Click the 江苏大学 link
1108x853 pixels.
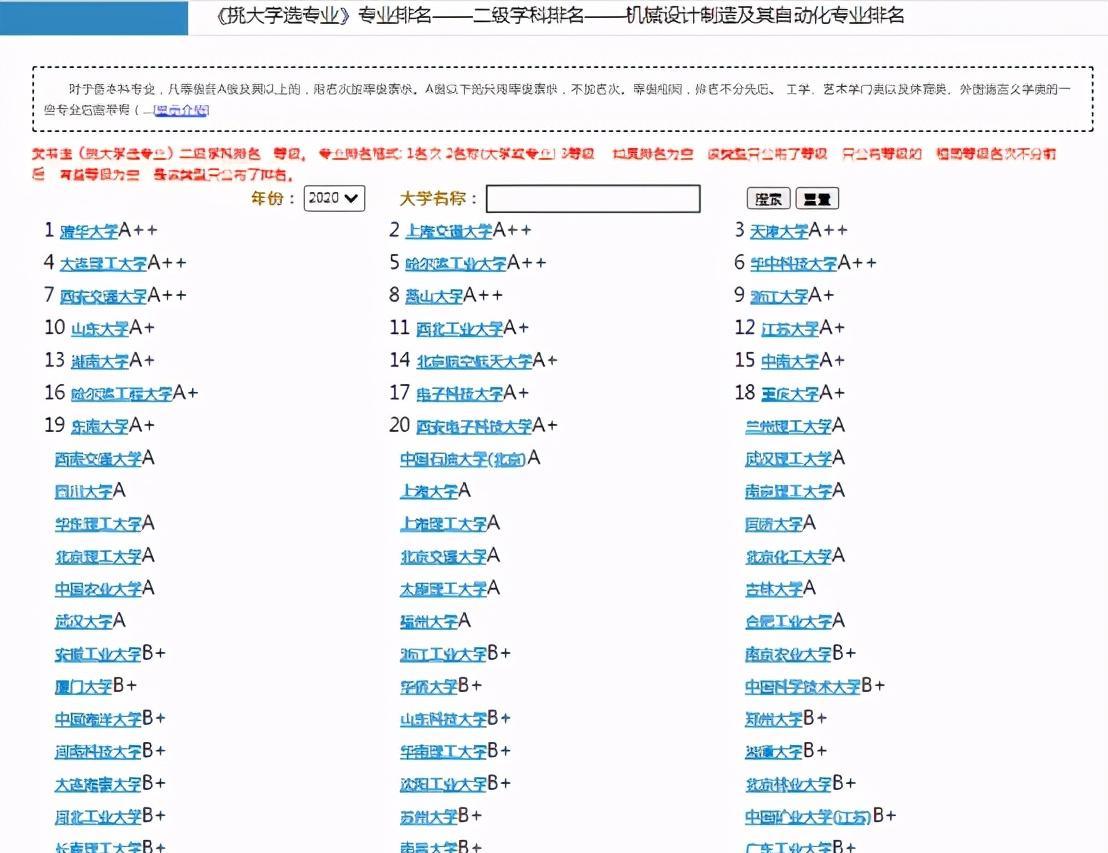pos(790,329)
